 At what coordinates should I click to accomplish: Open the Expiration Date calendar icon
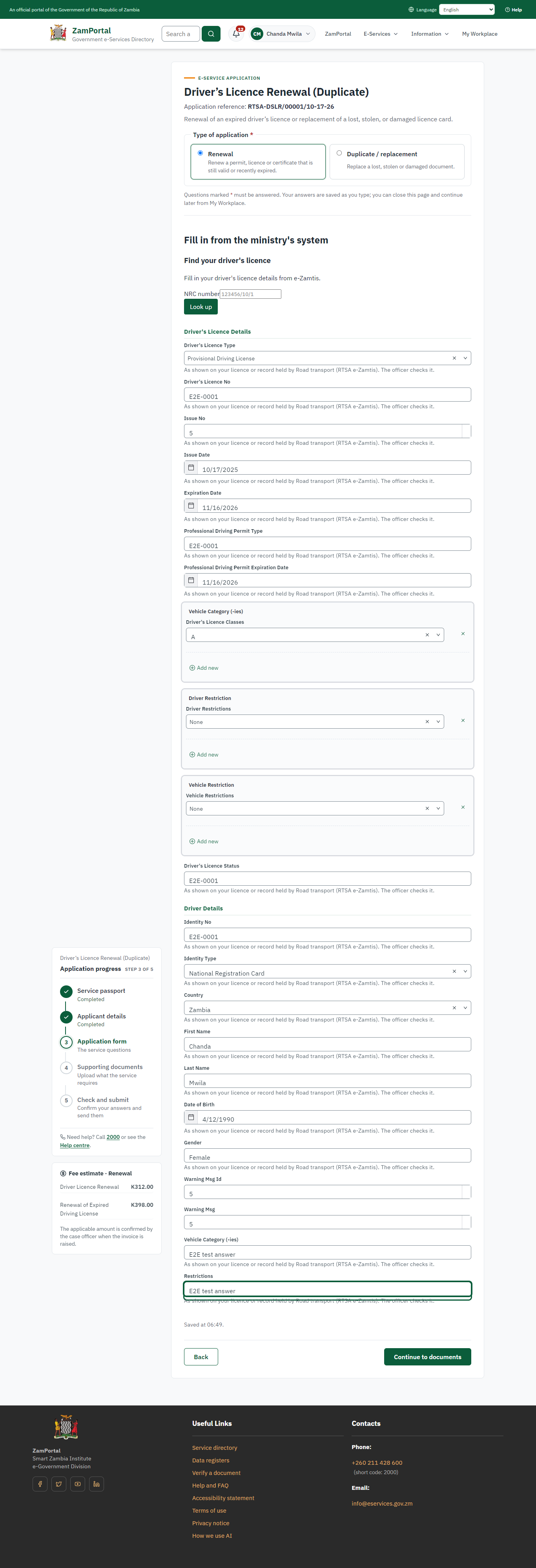point(191,506)
